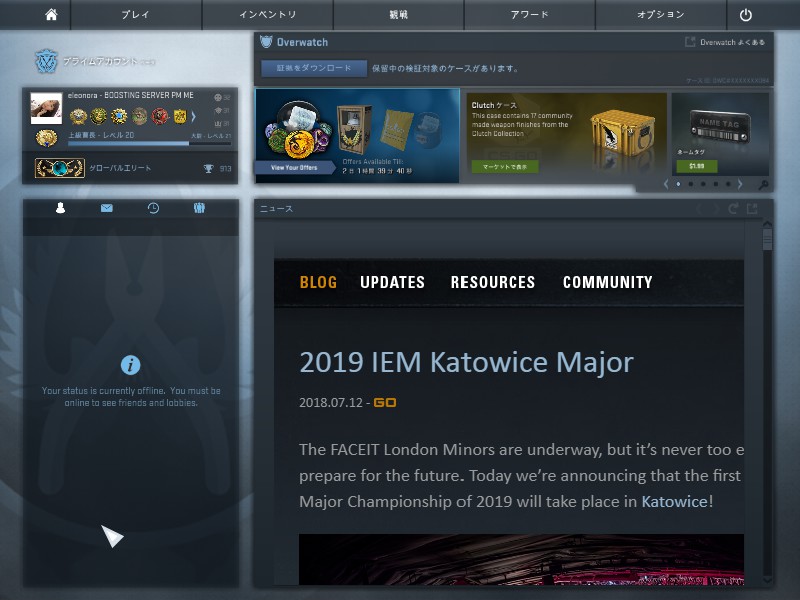Click the offline status info icon

pyautogui.click(x=131, y=365)
